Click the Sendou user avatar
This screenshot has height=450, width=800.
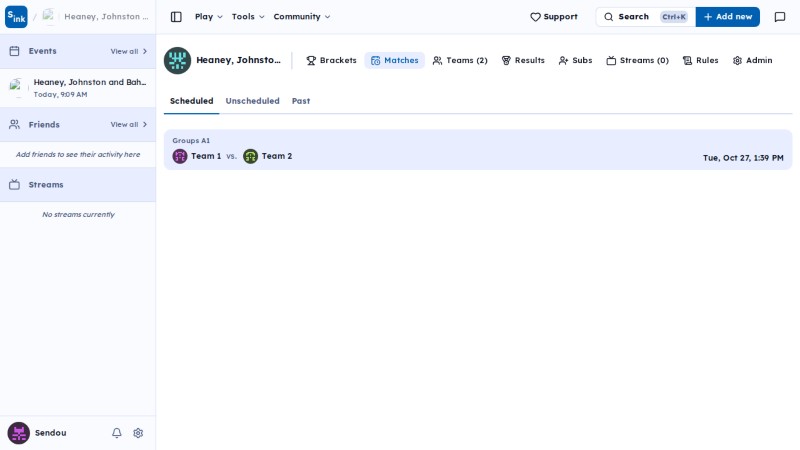click(18, 433)
